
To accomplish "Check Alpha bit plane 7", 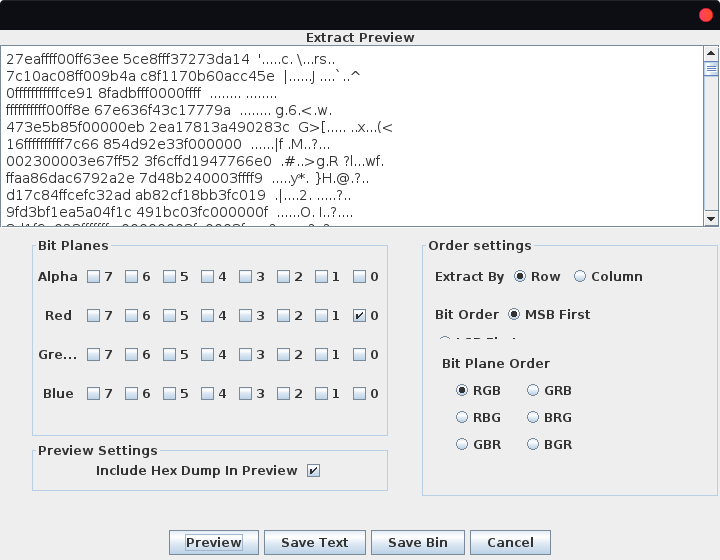I will pos(94,276).
